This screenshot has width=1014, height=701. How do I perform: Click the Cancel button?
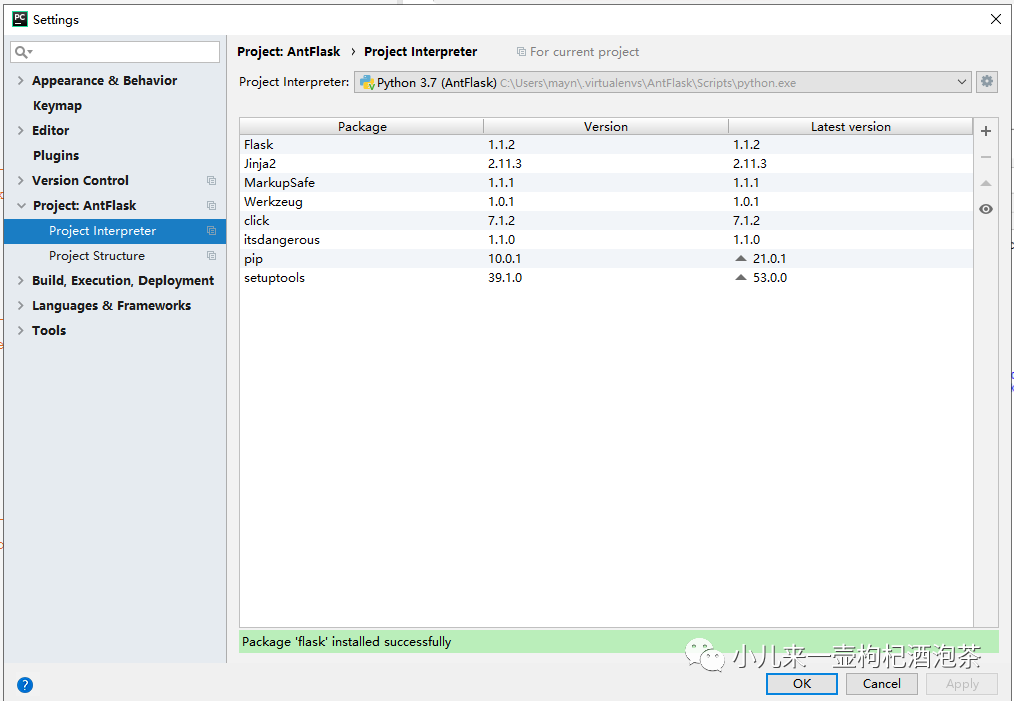pyautogui.click(x=881, y=684)
